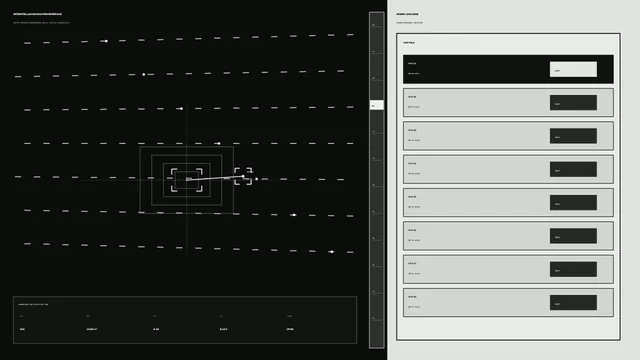
Task: Click the small bracket reticle at the line's end
Action: [x=243, y=176]
